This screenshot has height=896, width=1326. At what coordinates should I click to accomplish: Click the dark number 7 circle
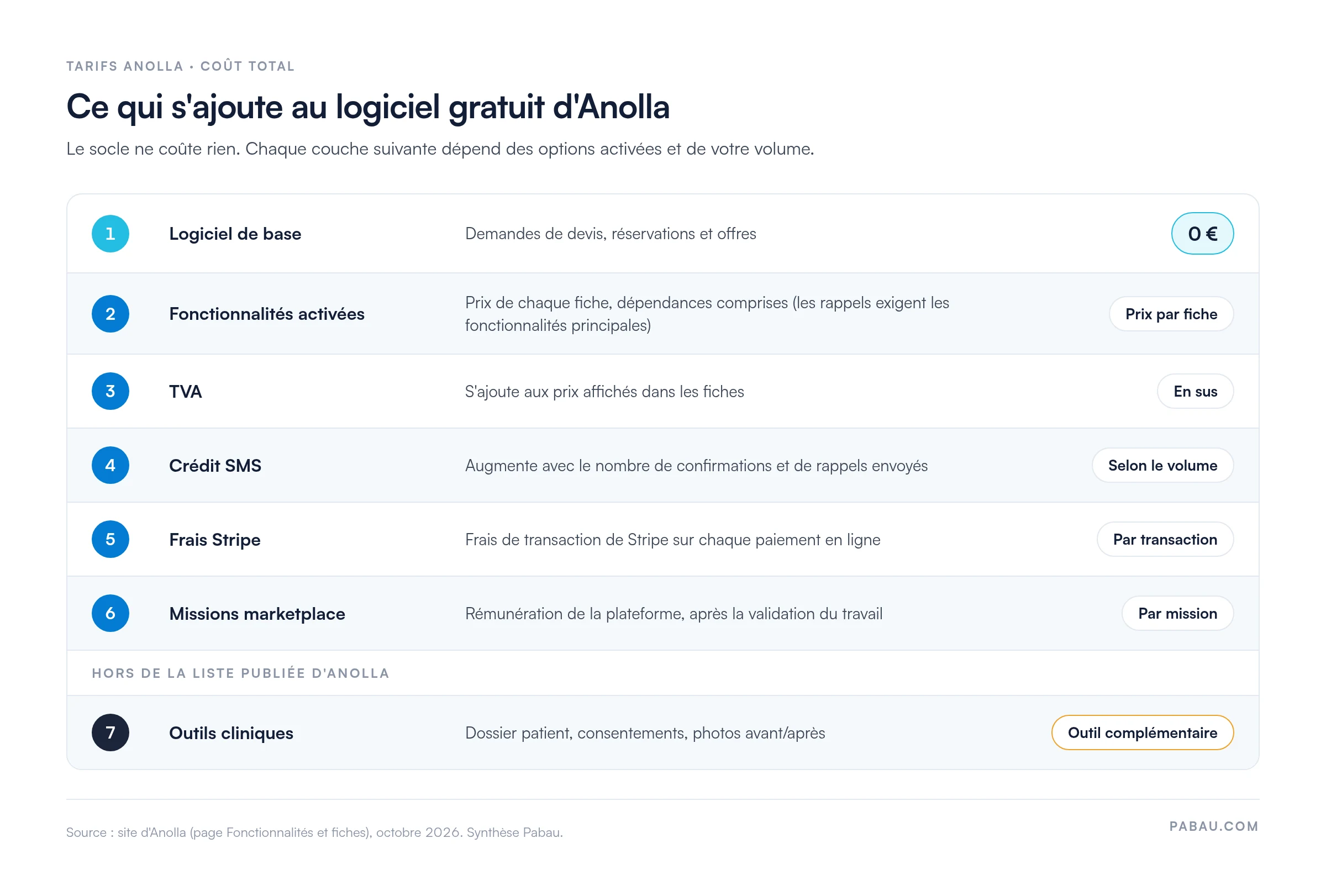110,733
